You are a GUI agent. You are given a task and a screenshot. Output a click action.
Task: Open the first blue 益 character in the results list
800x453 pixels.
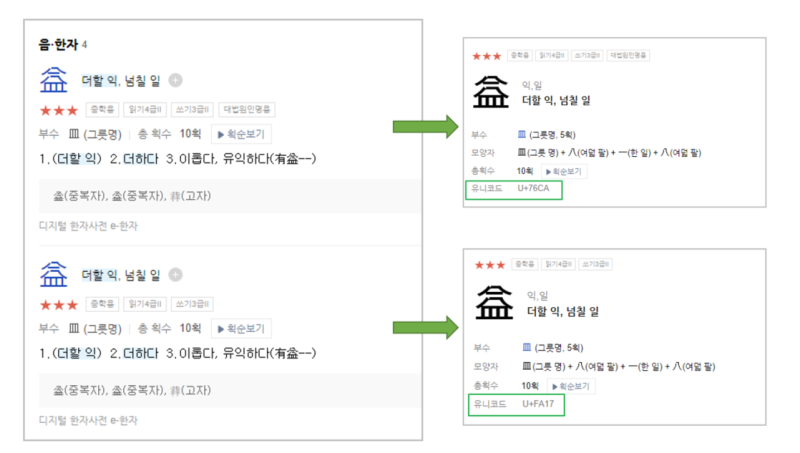point(54,80)
